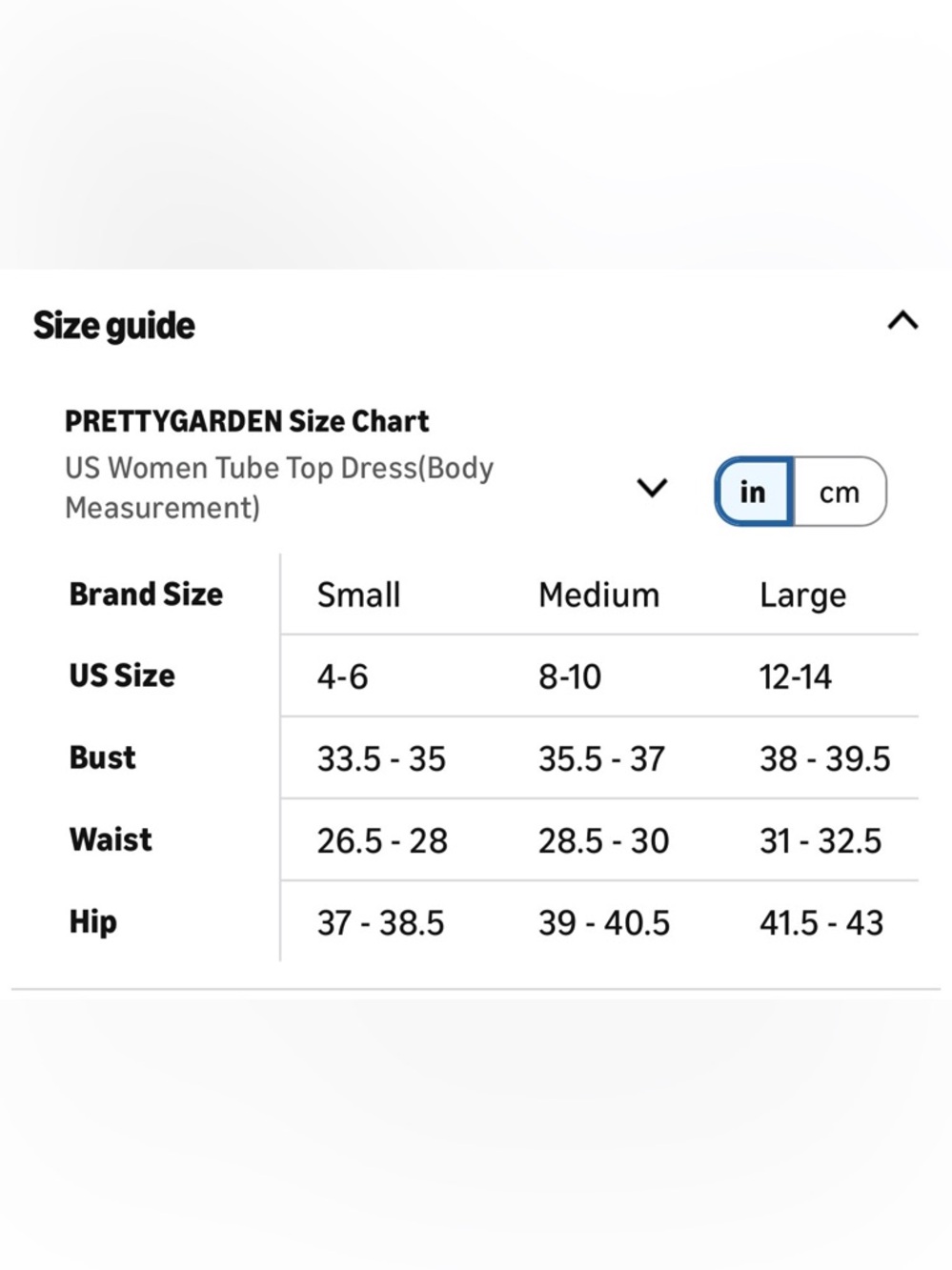Click the 8-10 US size cell
This screenshot has width=952, height=1270.
[570, 677]
